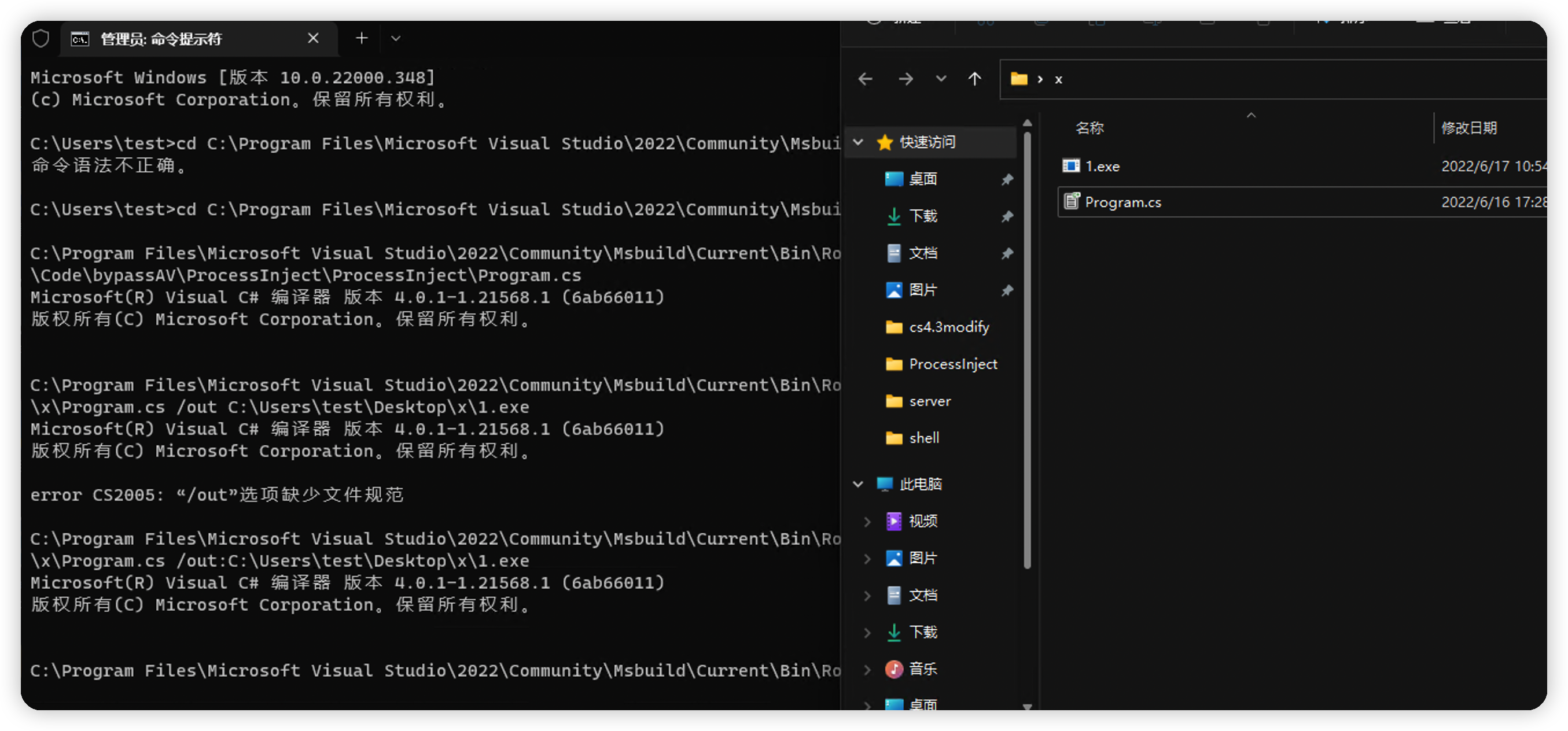Open new terminal tab with plus

coord(362,39)
